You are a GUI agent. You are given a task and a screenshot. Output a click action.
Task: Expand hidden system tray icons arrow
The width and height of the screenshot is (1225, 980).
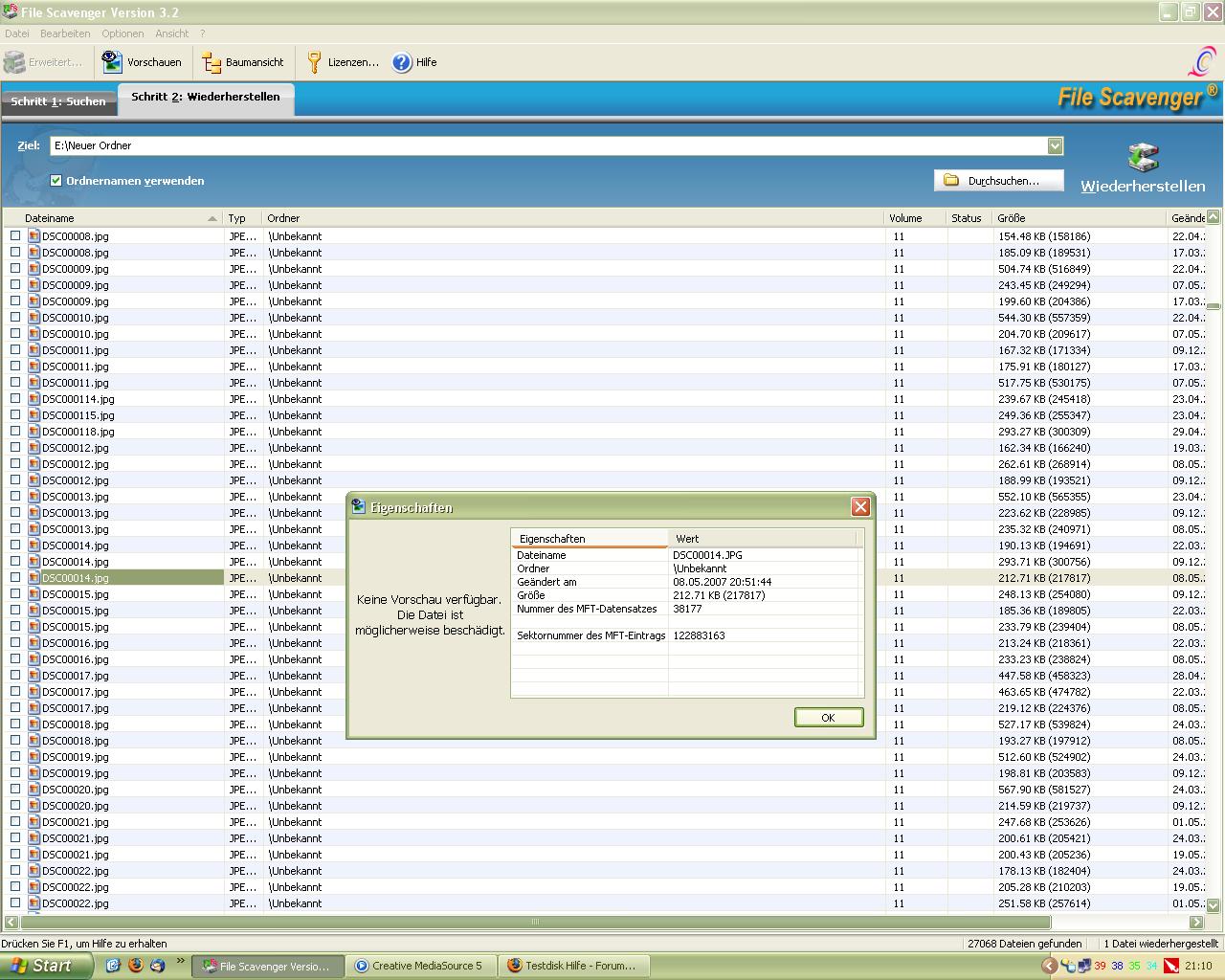[1049, 967]
